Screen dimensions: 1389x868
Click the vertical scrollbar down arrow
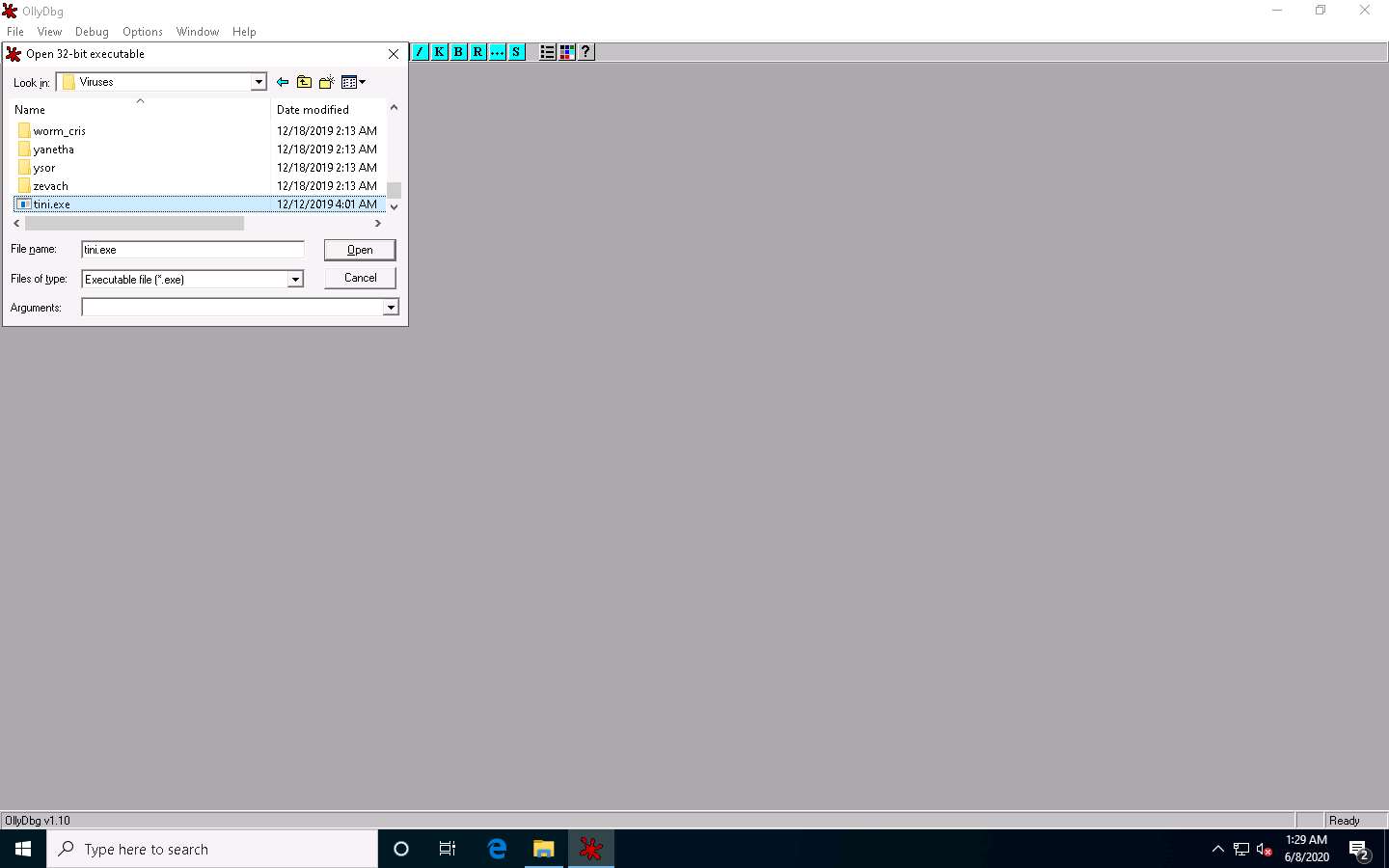pos(394,206)
